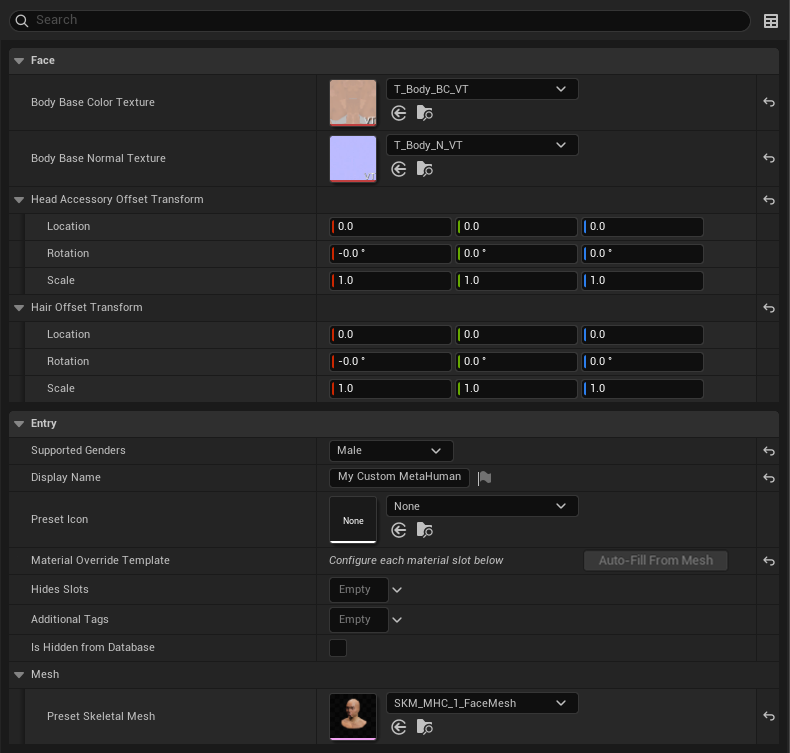Open the Preset Icon None asset dropdown
Screen dimensions: 790x753
(x=482, y=506)
